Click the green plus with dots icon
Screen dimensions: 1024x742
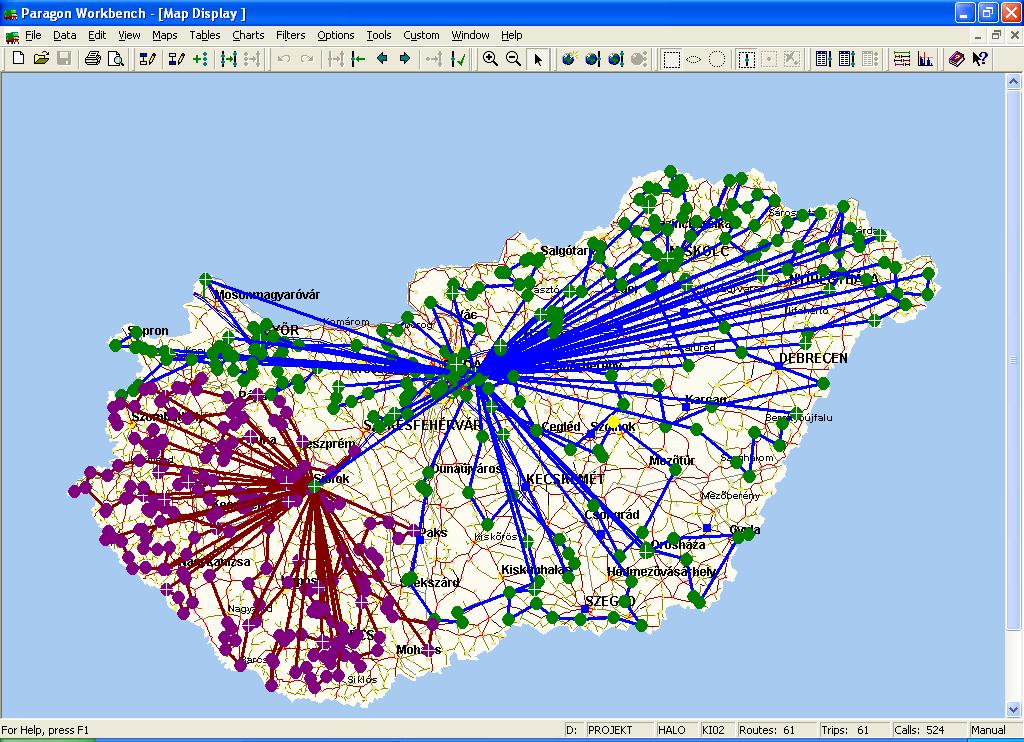[200, 59]
